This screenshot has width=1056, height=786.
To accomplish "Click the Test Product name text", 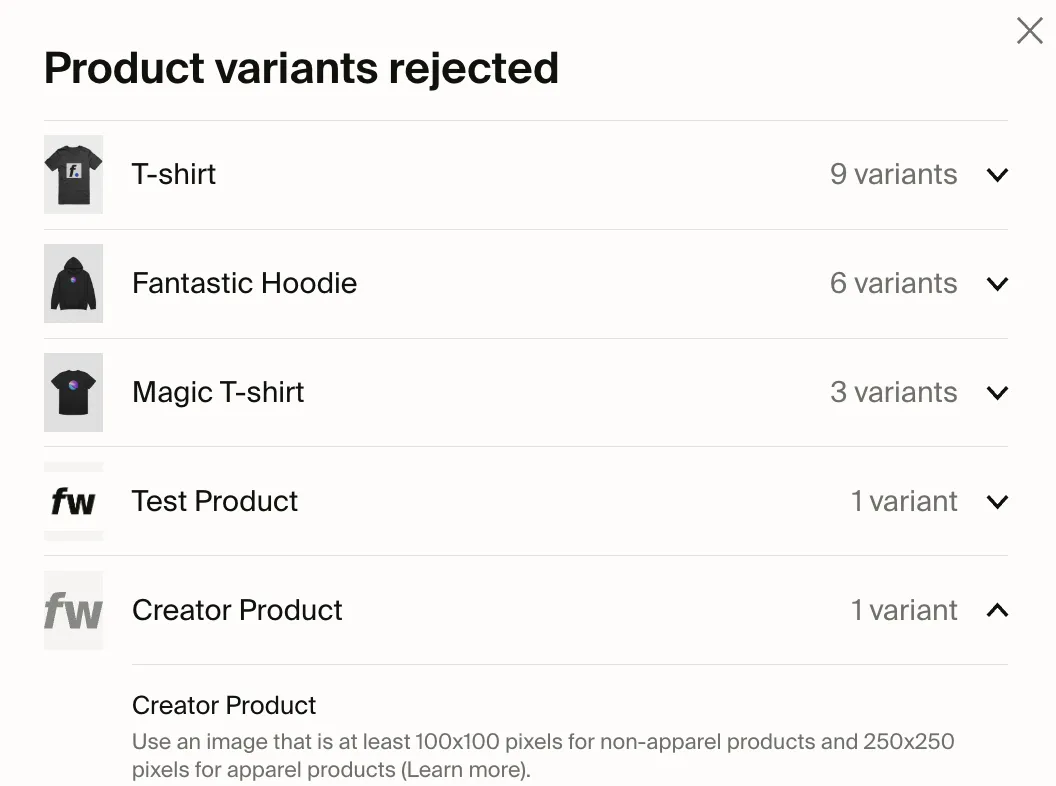I will [214, 501].
